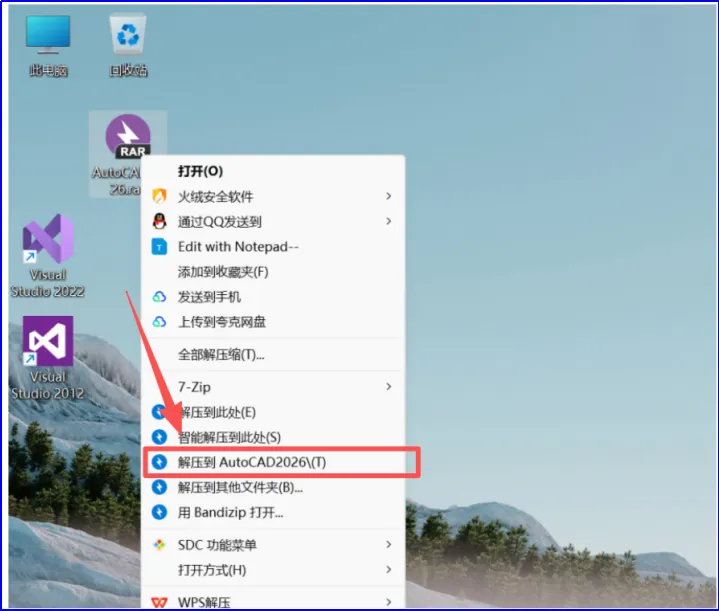This screenshot has height=611, width=719.
Task: Click the Visual Studio 2022 label text
Action: click(48, 283)
